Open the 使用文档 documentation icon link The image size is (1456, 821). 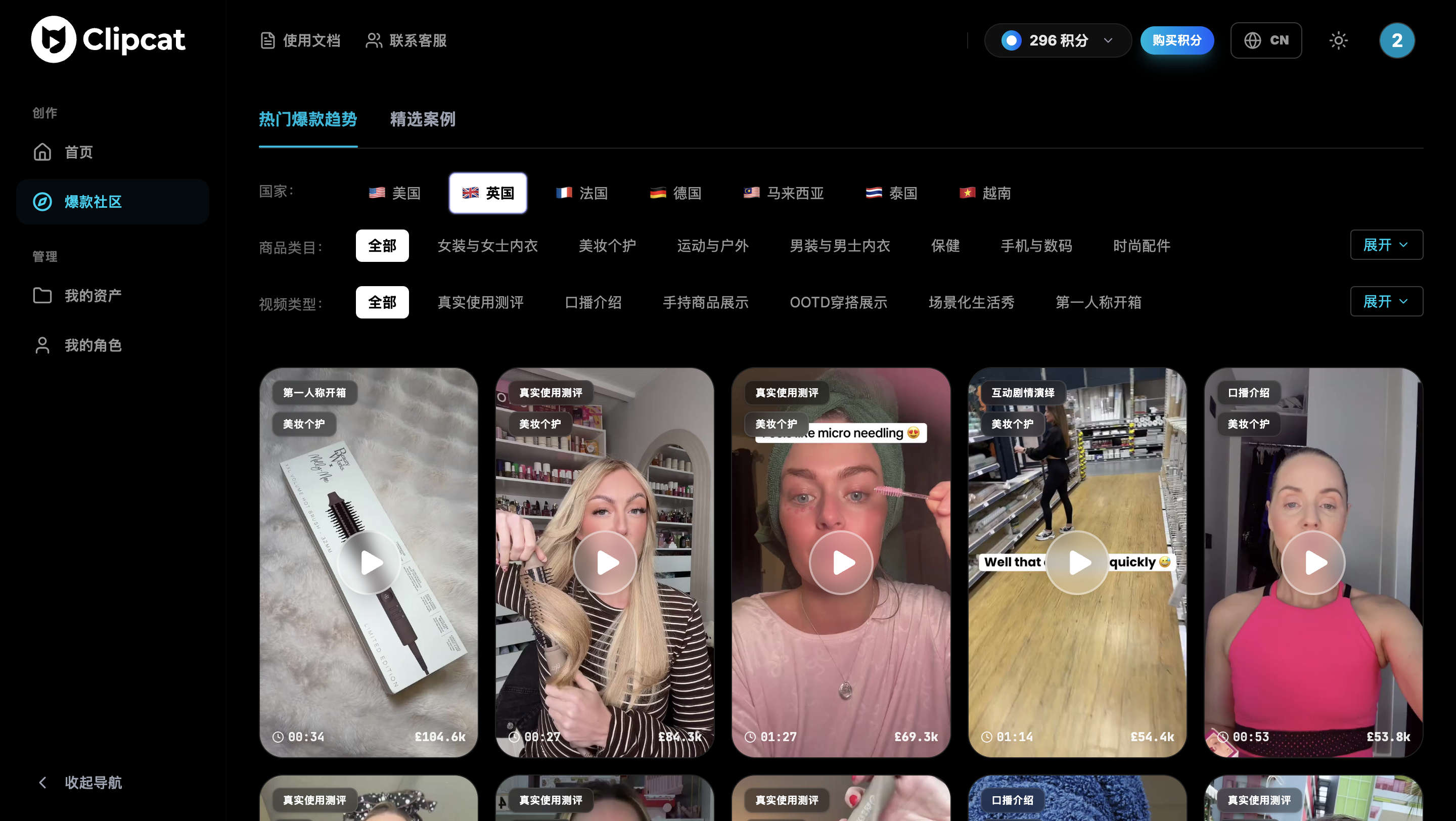(x=267, y=40)
